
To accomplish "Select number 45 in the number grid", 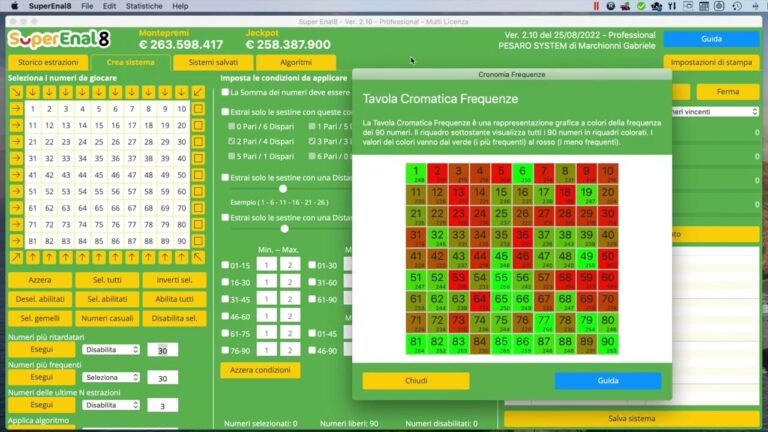I will [x=99, y=175].
